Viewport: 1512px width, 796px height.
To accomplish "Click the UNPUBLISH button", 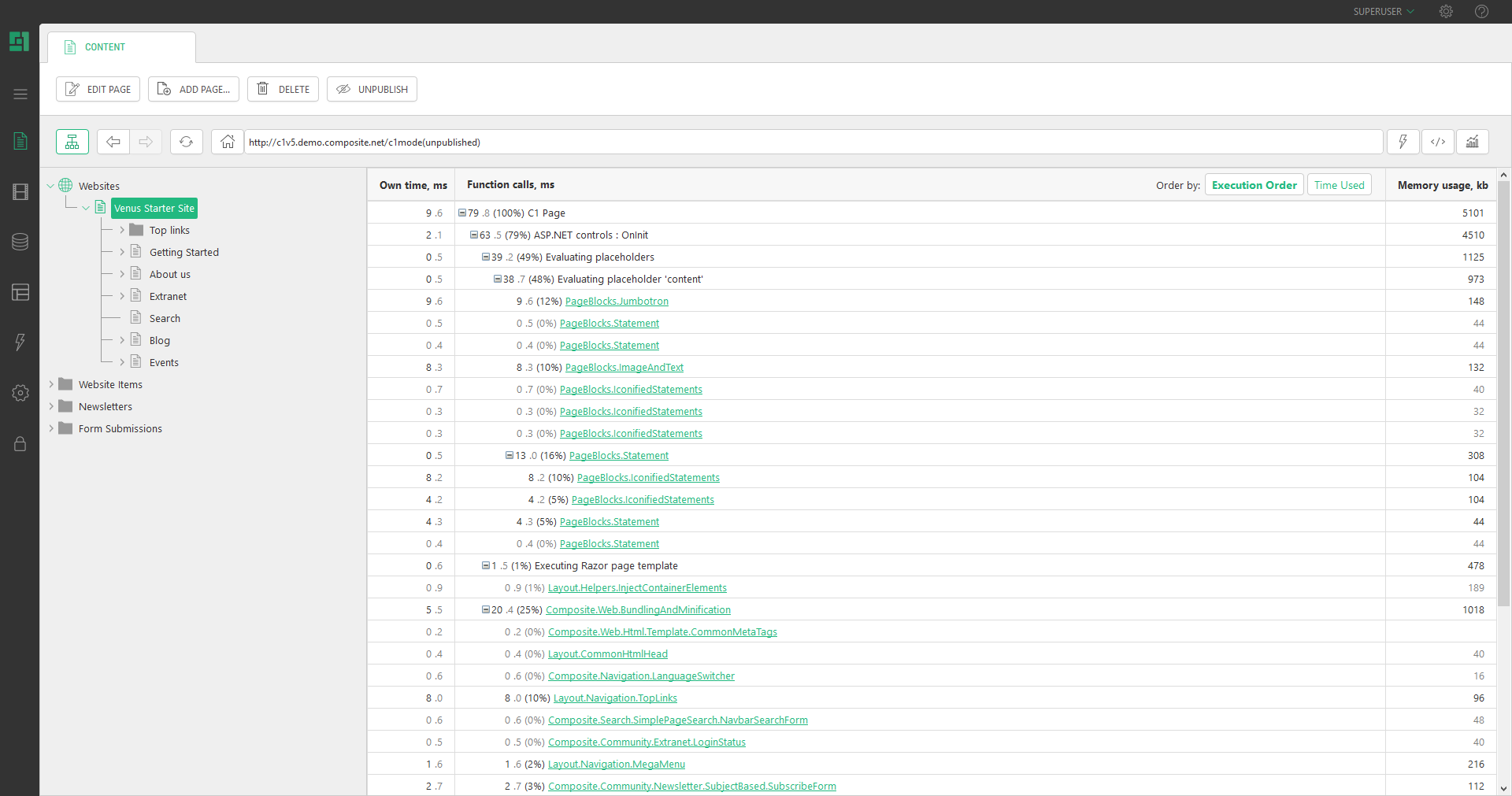I will coord(372,89).
